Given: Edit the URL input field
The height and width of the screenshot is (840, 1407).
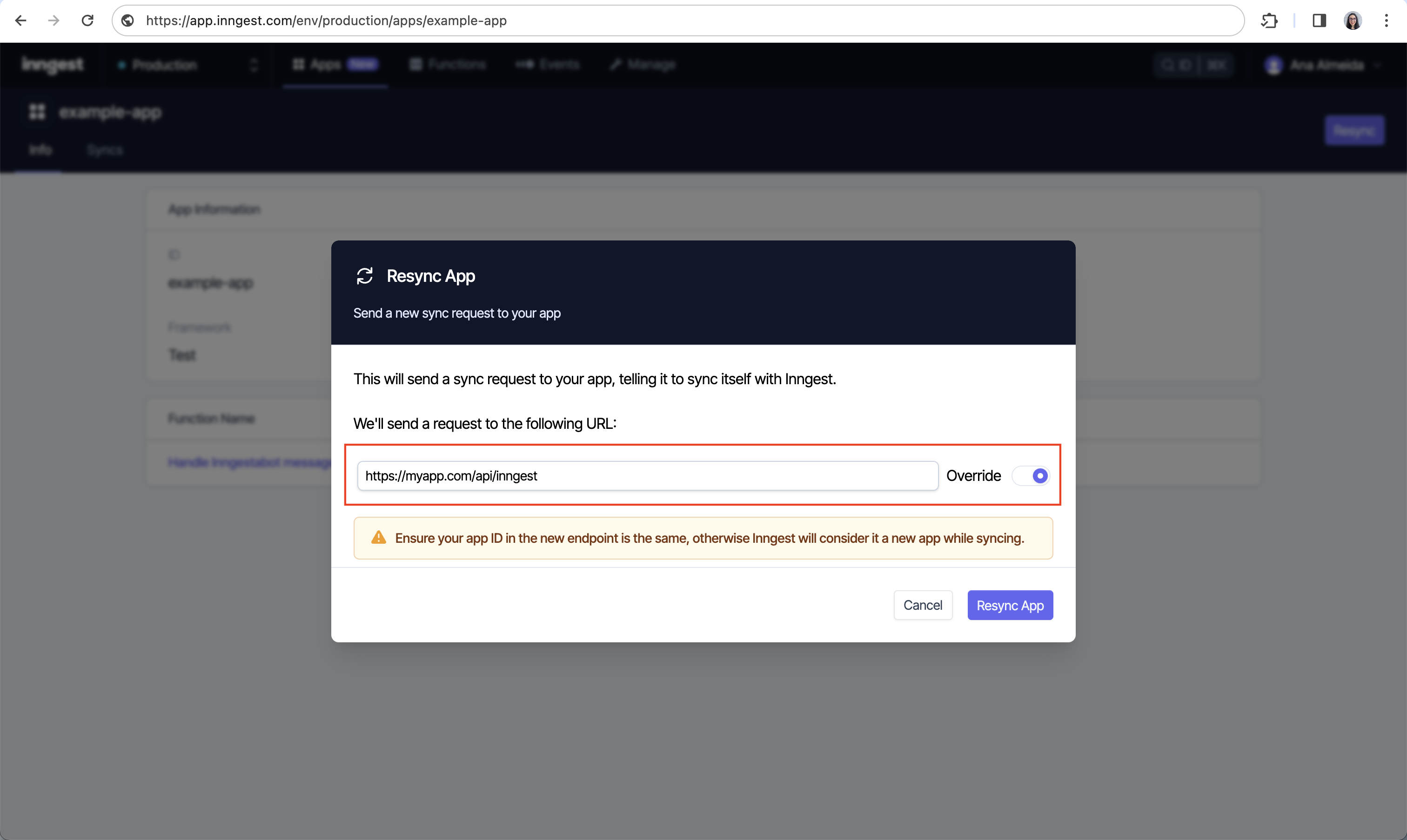Looking at the screenshot, I should [645, 475].
